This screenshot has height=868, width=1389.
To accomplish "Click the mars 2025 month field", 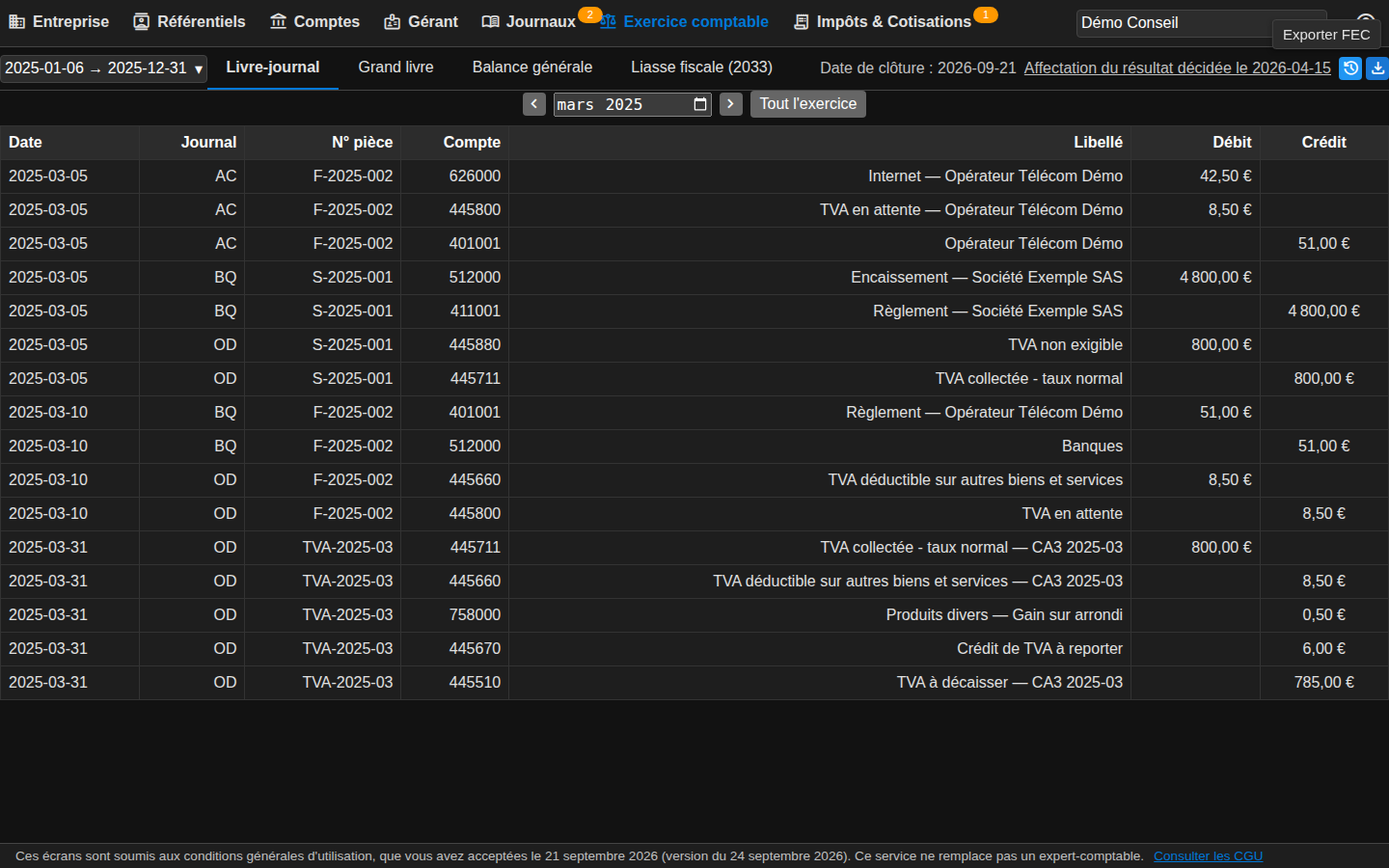I will tap(632, 104).
